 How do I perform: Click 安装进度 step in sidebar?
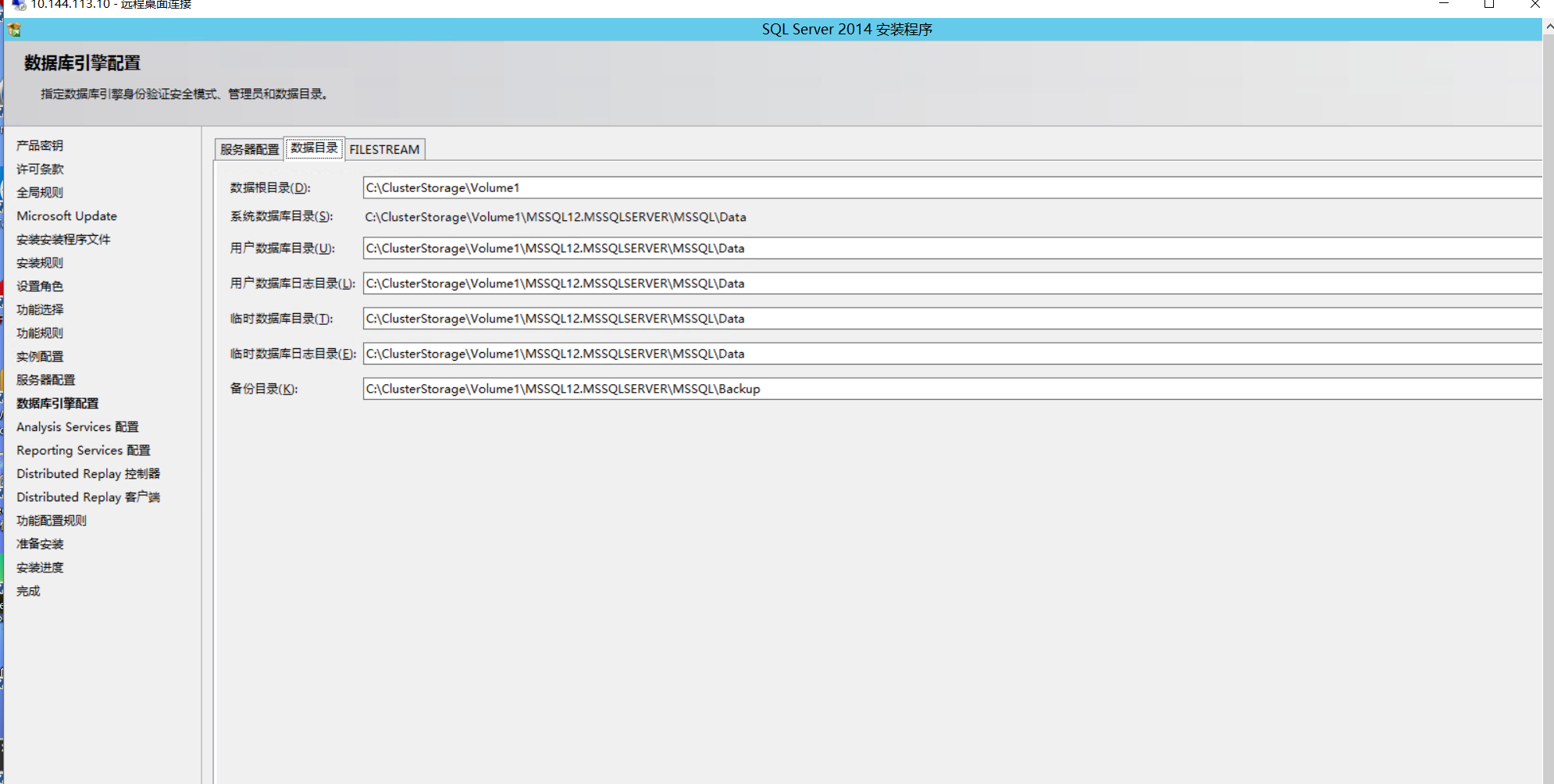(40, 567)
